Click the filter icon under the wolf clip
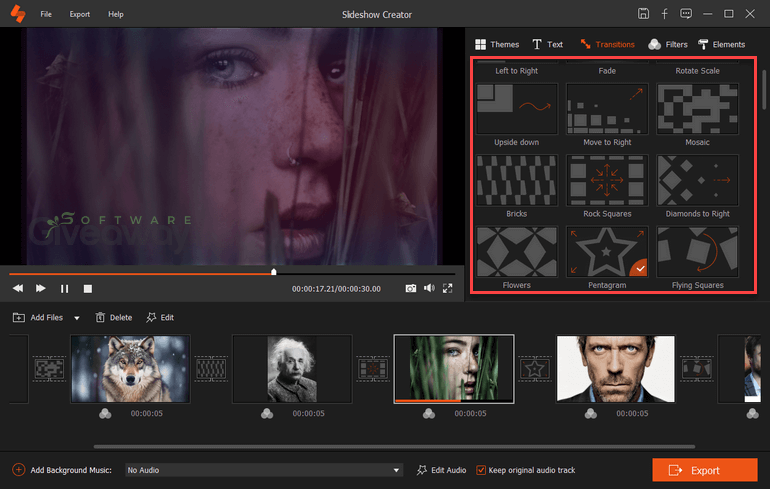 pos(105,414)
